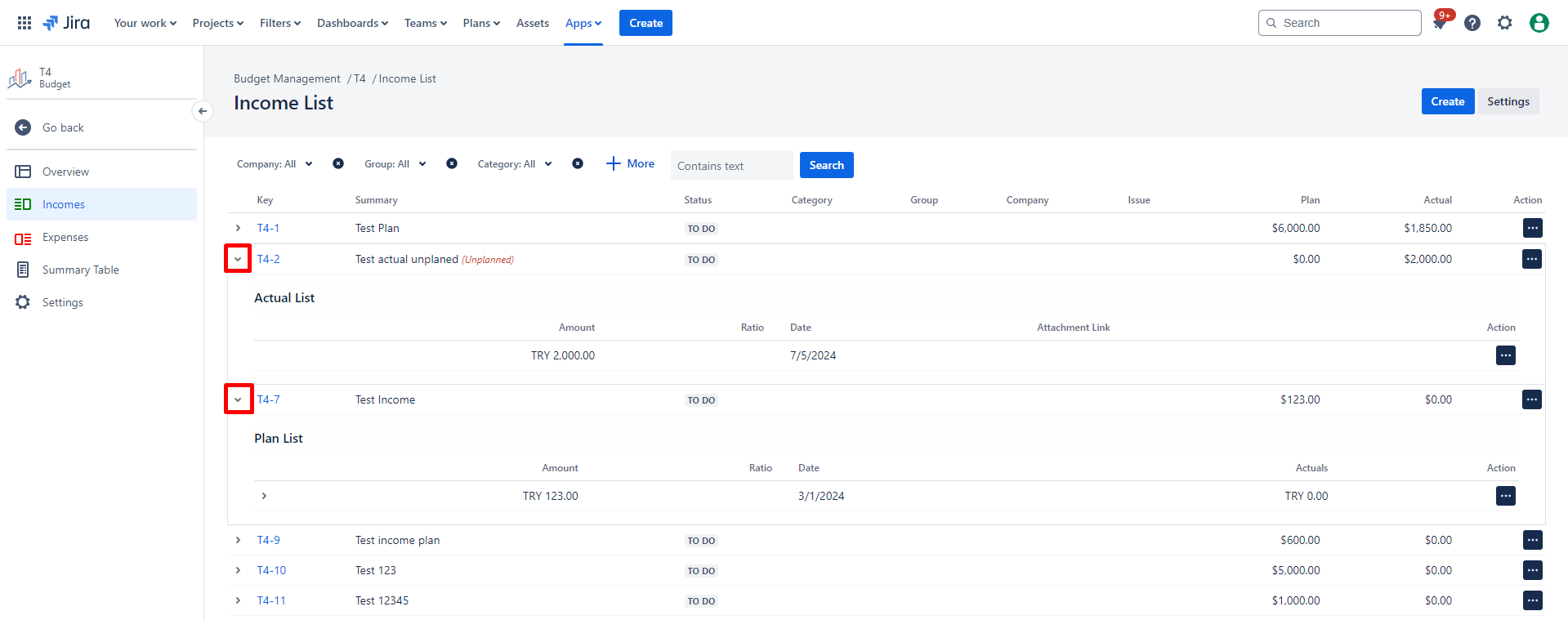This screenshot has height=620, width=1568.
Task: Open the Category: All filter dropdown
Action: [x=515, y=164]
